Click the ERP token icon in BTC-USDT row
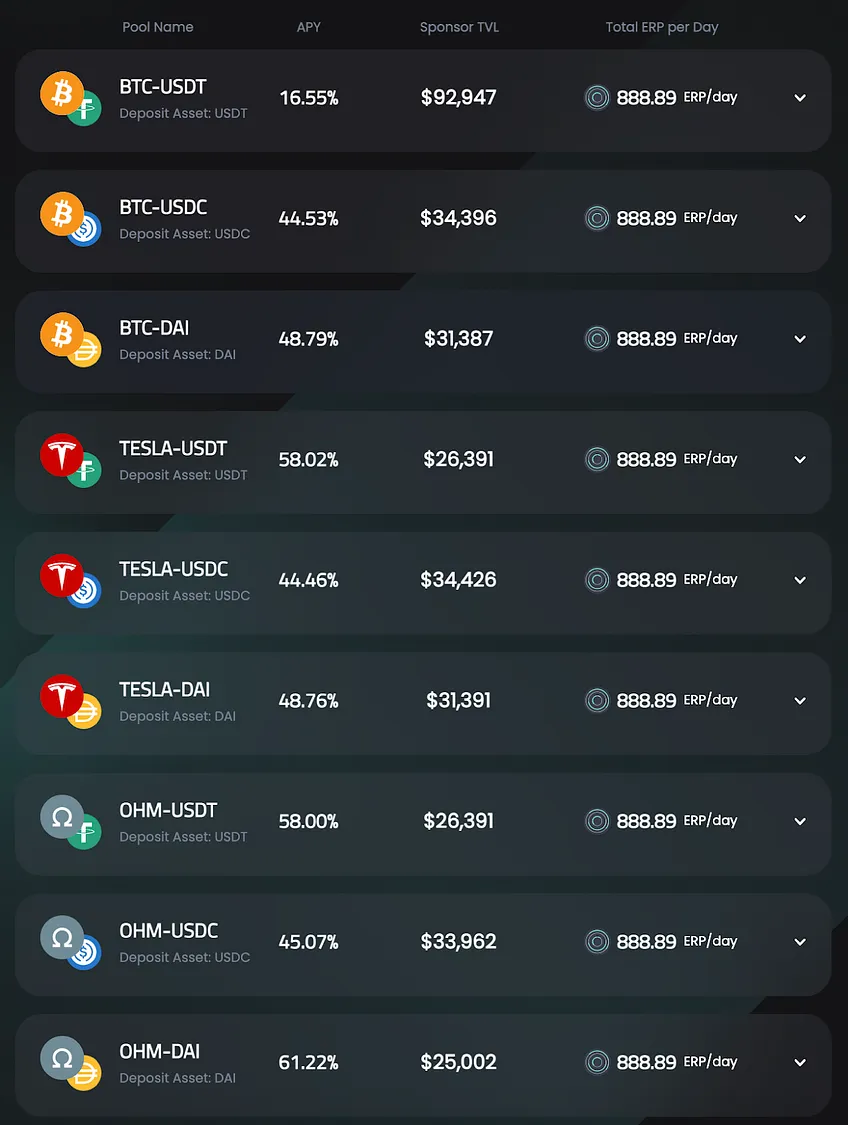 (x=597, y=98)
